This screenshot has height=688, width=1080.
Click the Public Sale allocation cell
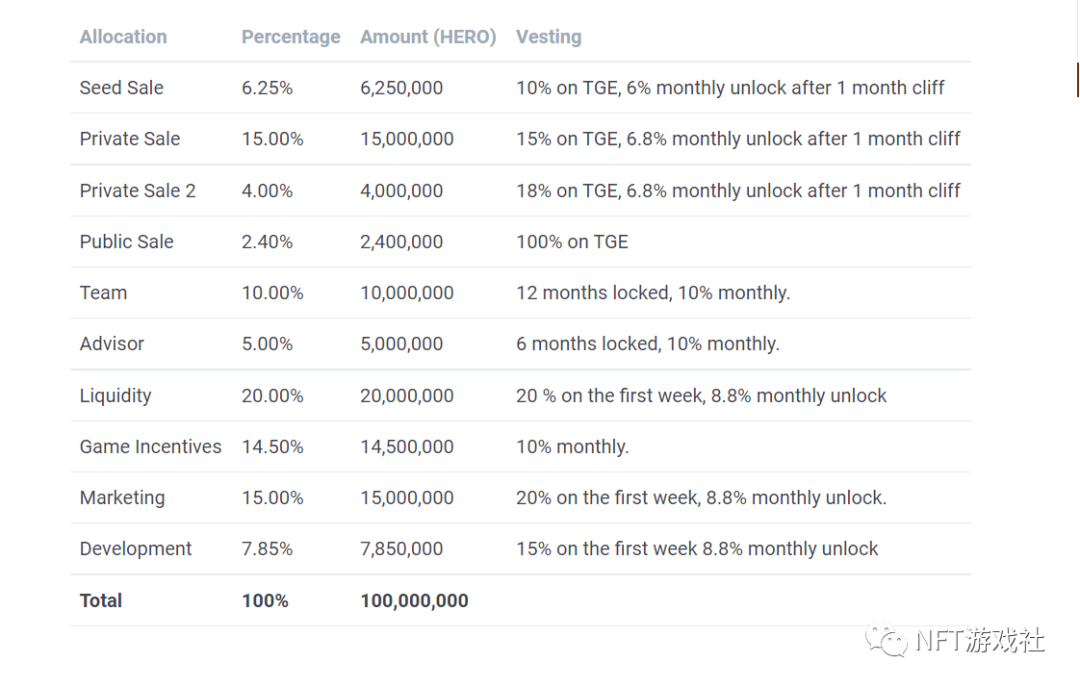point(126,242)
